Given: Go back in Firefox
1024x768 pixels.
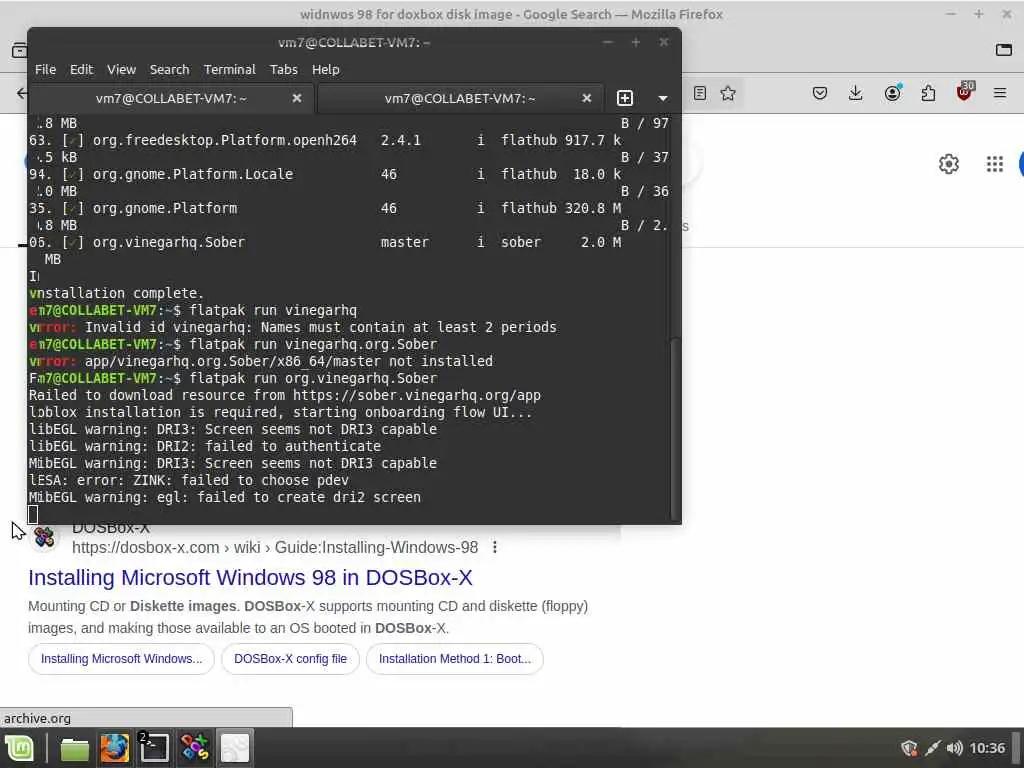Looking at the screenshot, I should point(22,93).
